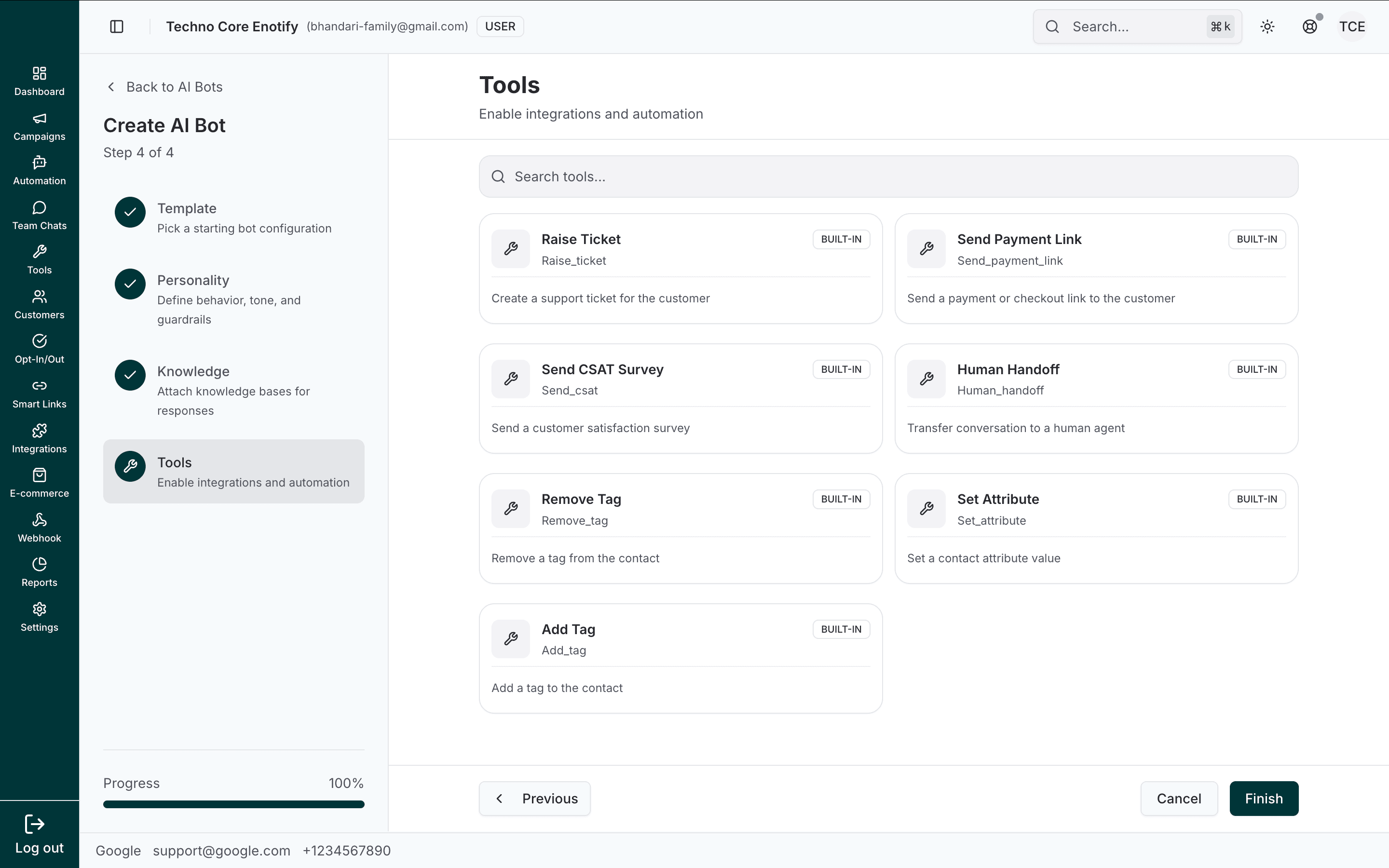Select the Send CSAT Survey title
Viewport: 1389px width, 868px height.
602,370
